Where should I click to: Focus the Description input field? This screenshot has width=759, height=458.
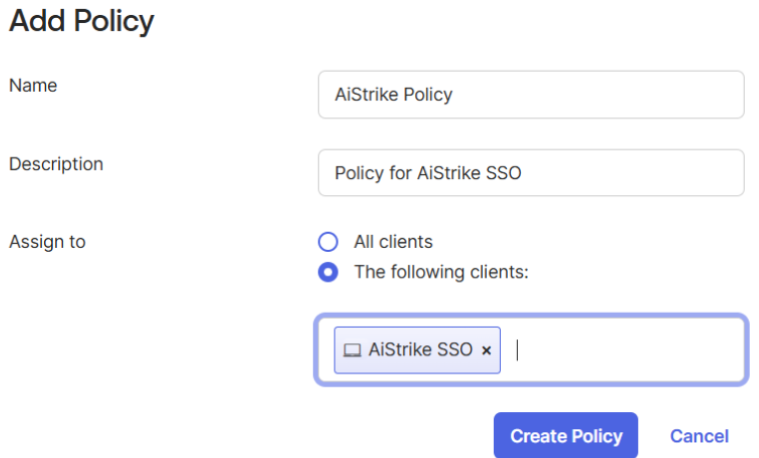coord(531,173)
